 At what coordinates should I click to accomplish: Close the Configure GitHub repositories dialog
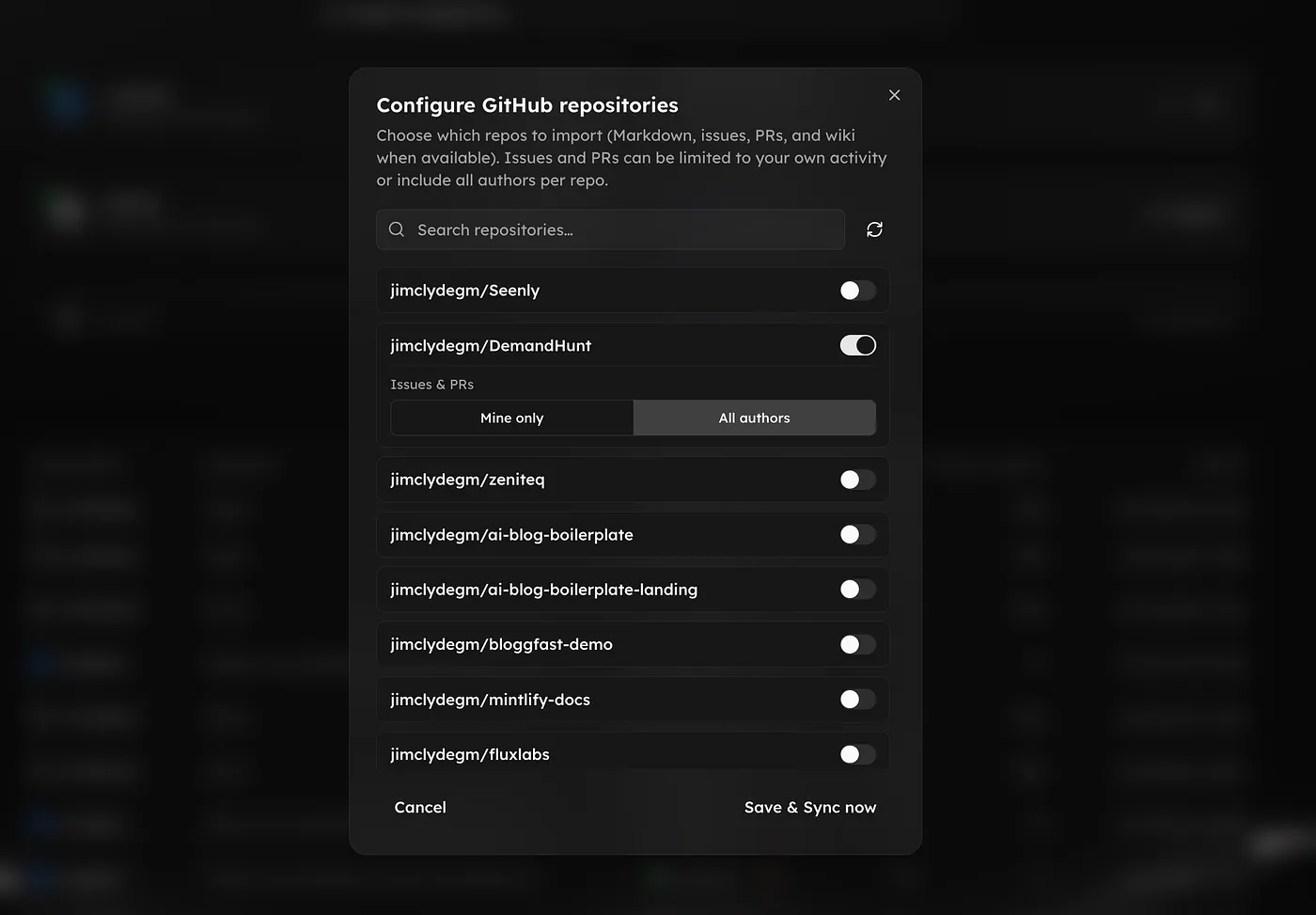click(894, 95)
